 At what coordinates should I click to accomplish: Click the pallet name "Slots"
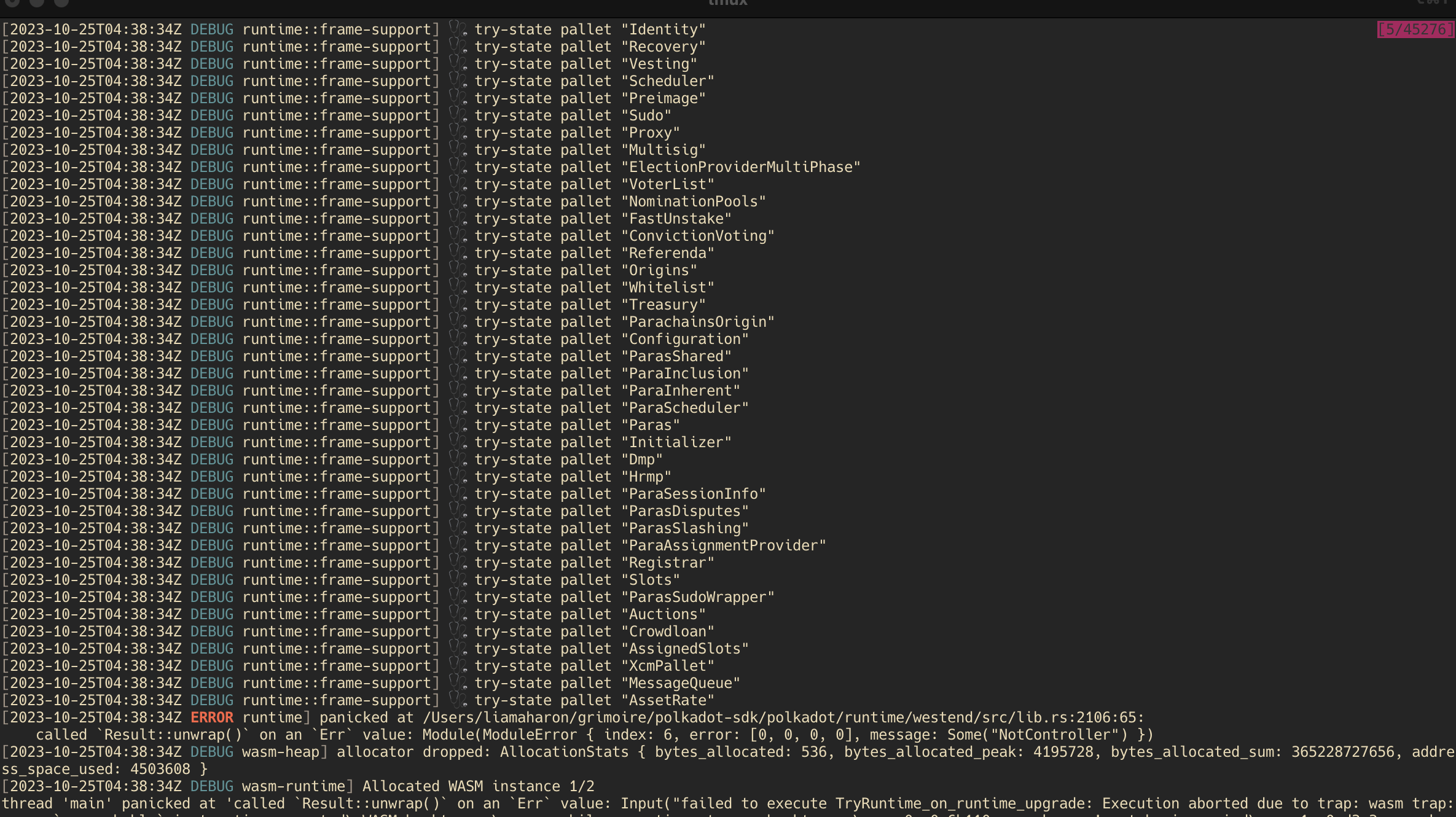(x=651, y=580)
